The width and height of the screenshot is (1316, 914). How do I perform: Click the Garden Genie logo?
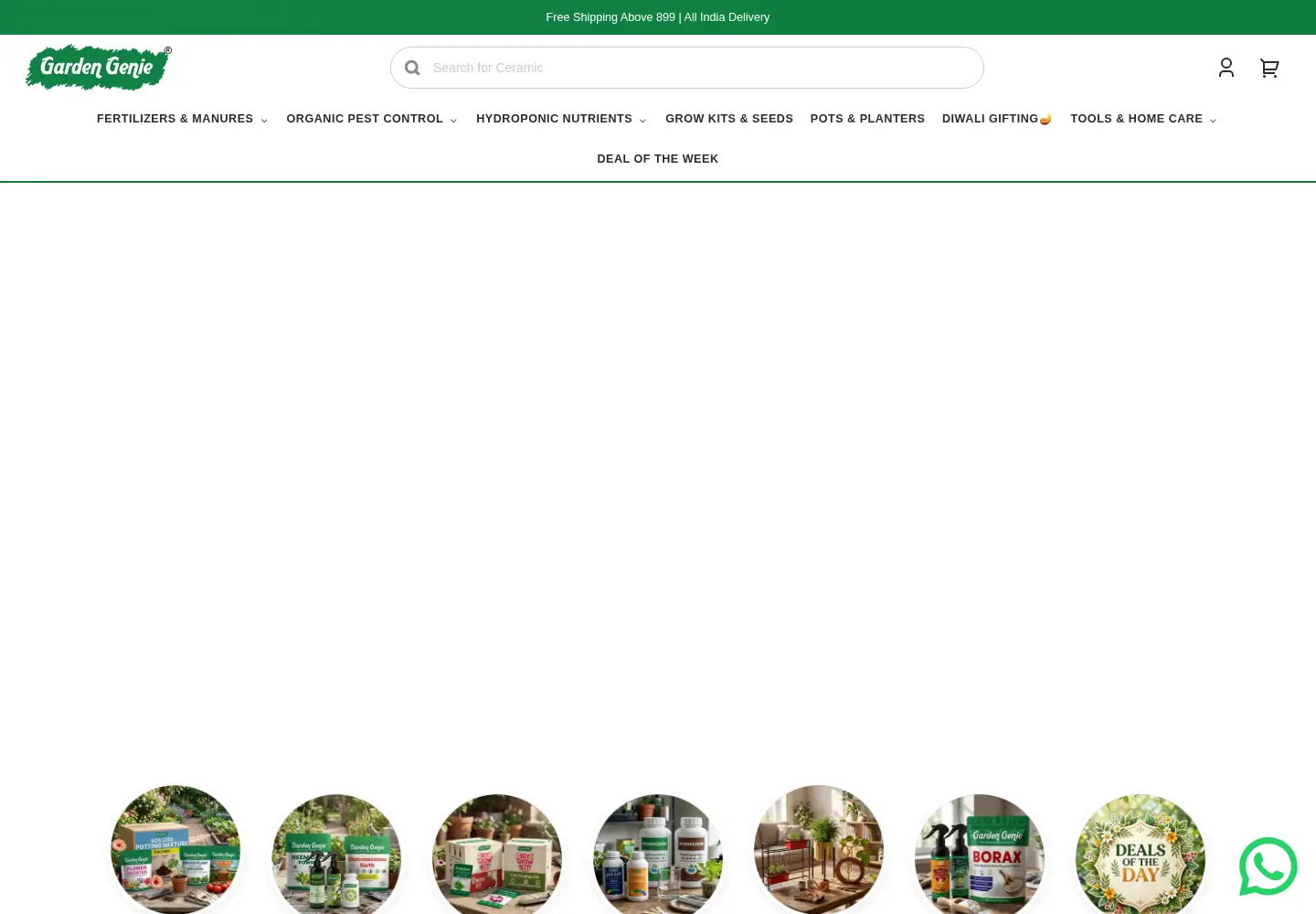(99, 68)
